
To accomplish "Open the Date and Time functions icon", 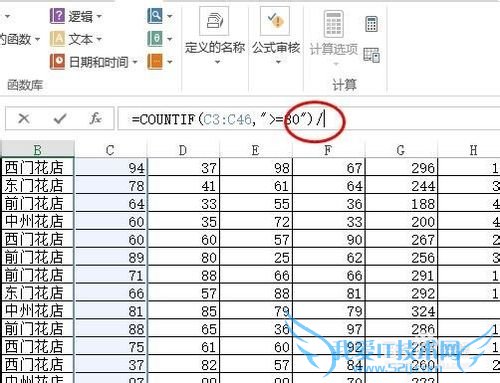I will click(x=57, y=61).
